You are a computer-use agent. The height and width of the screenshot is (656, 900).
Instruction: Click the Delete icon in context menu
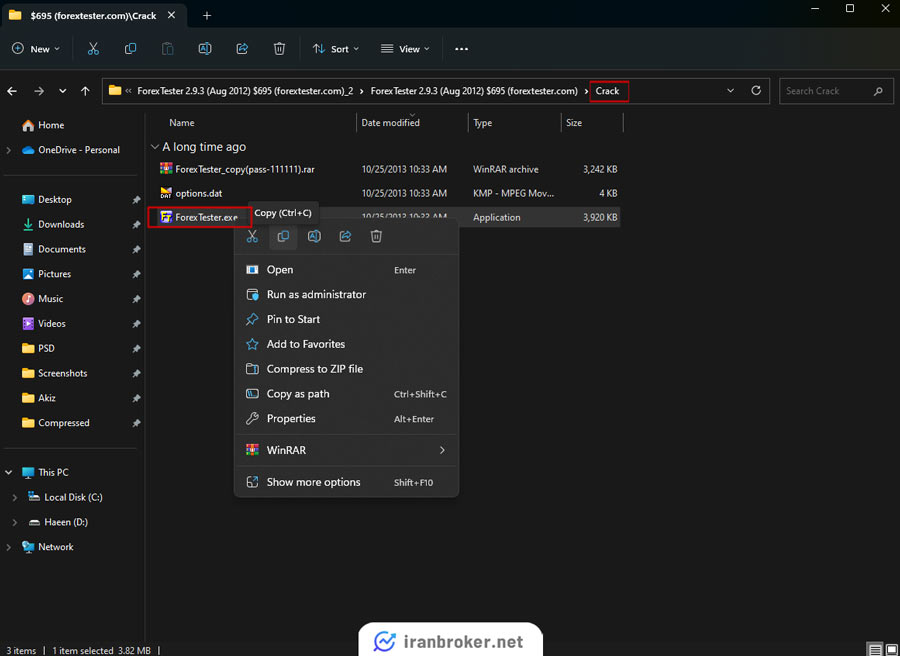click(377, 236)
